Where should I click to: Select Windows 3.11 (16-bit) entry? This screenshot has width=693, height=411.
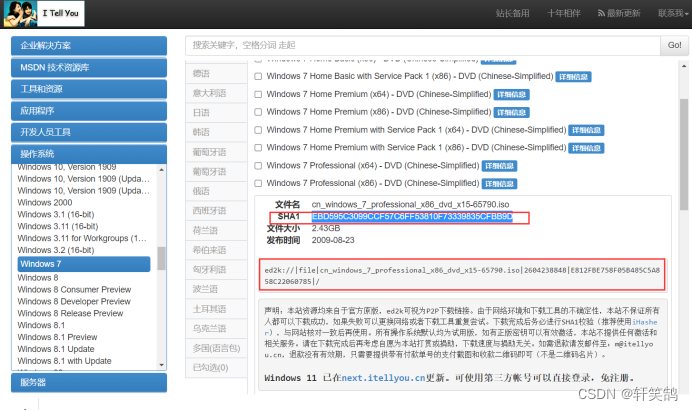[x=57, y=226]
